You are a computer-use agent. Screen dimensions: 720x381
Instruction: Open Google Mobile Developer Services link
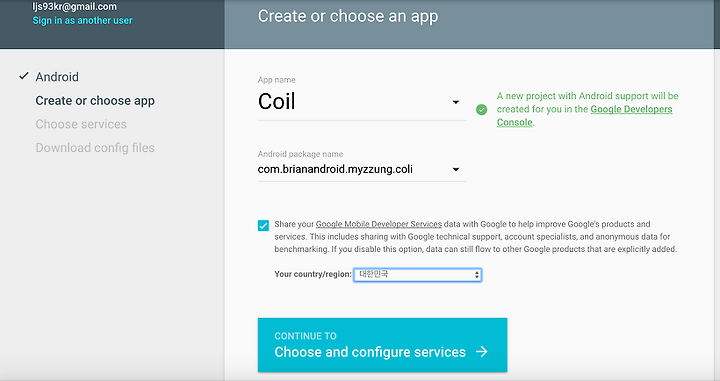379,224
